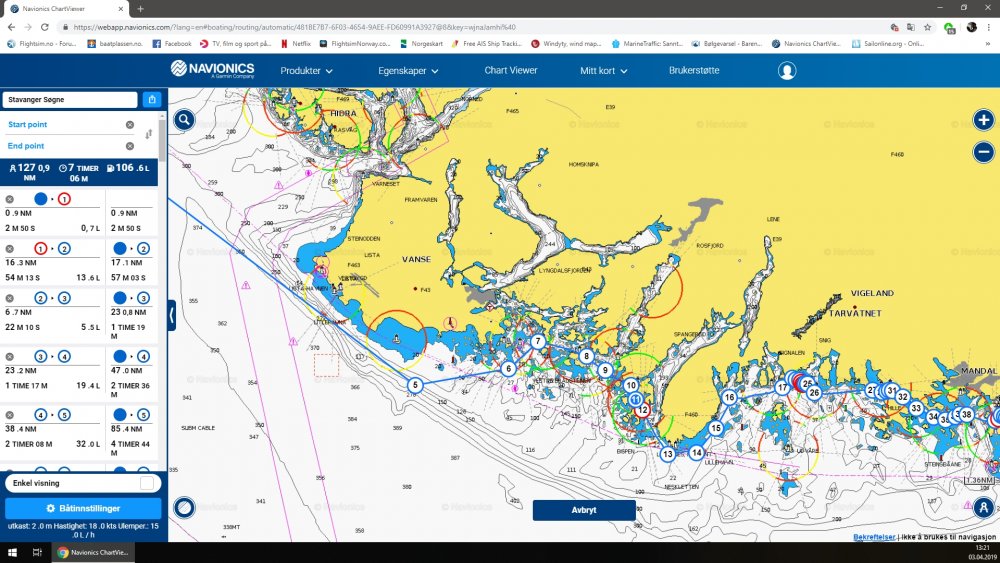The image size is (1000, 563).
Task: Click the Start point field
Action: (64, 124)
